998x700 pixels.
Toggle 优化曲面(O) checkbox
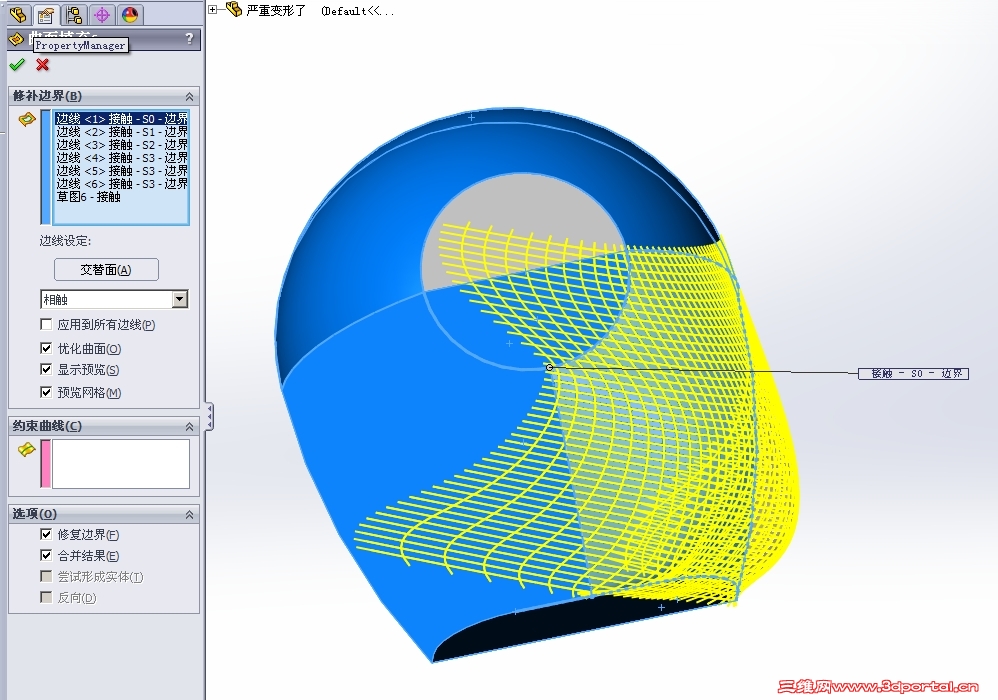[x=46, y=348]
